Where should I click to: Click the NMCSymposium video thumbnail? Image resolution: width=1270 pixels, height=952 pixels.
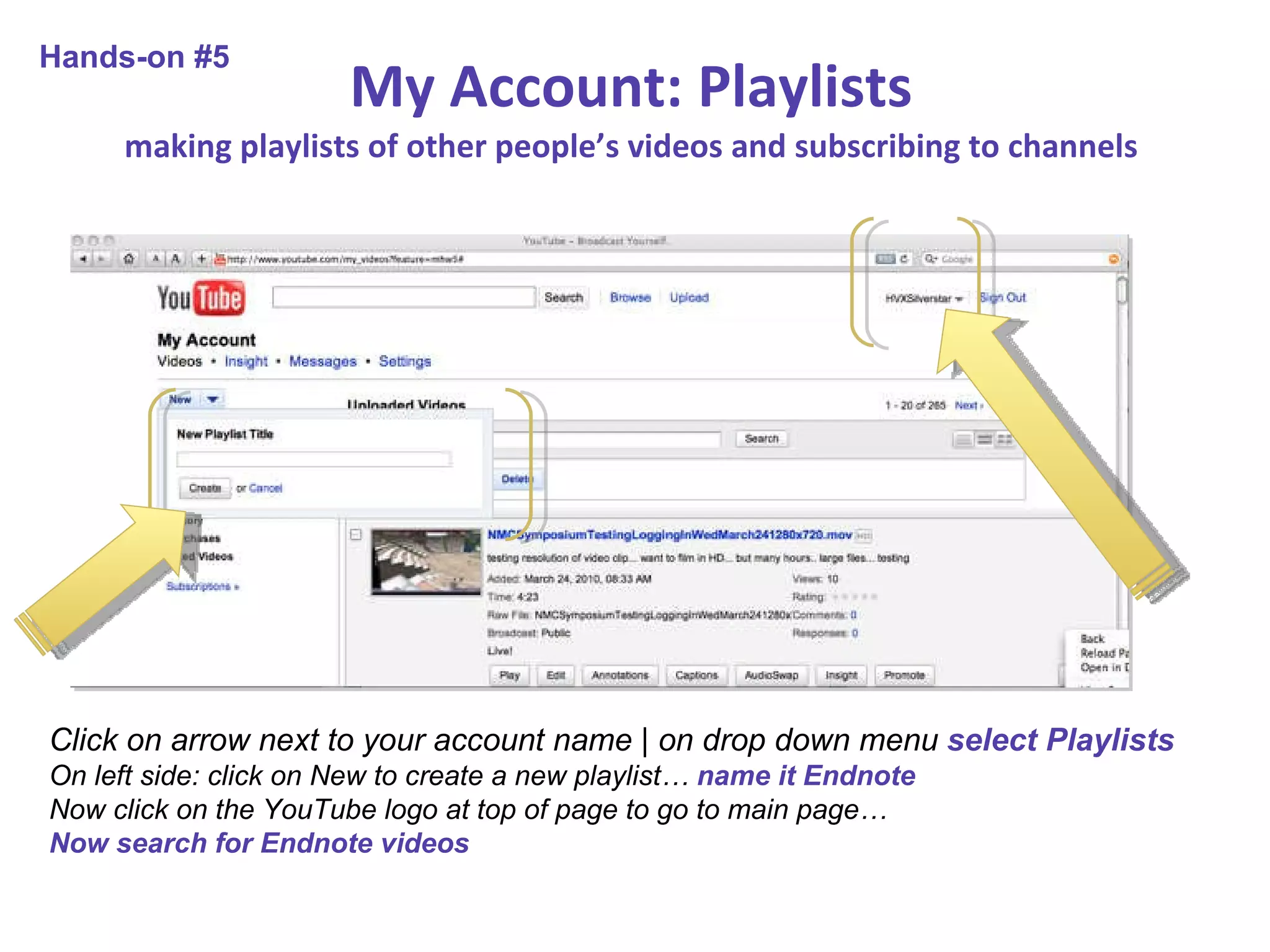tap(426, 562)
